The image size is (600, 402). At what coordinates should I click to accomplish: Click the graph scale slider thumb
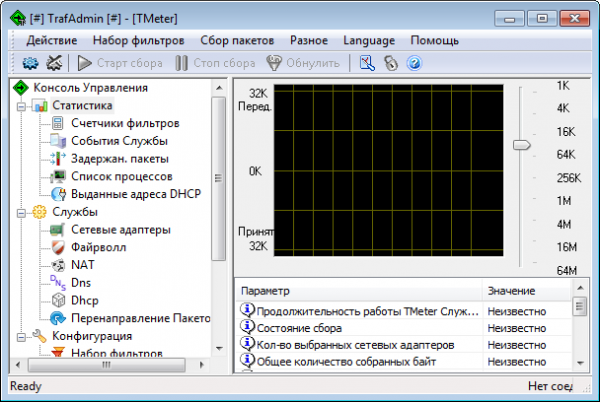tap(521, 145)
